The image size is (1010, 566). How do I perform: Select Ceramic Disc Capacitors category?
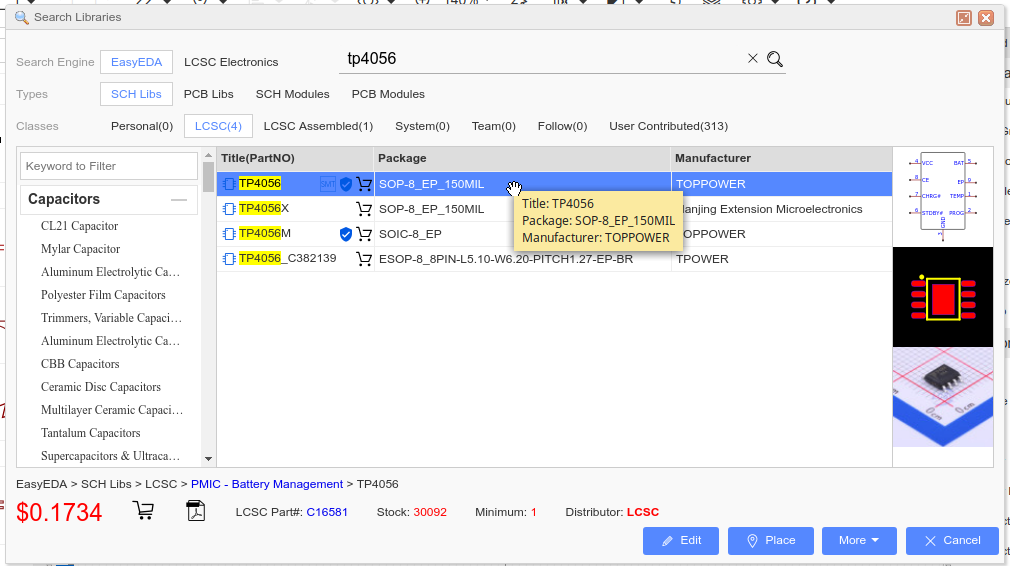click(100, 387)
